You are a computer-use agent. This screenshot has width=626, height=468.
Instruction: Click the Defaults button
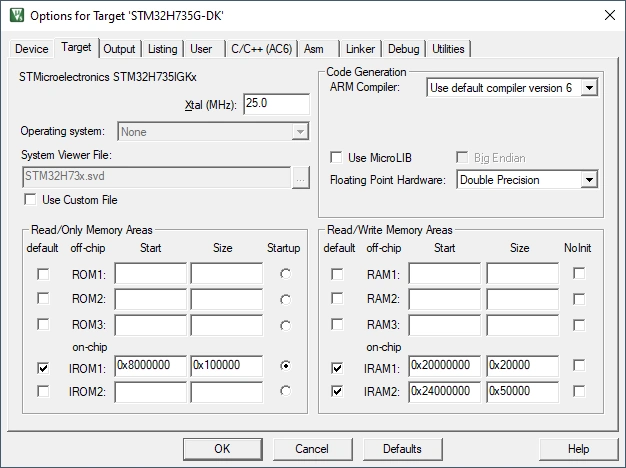coord(402,449)
